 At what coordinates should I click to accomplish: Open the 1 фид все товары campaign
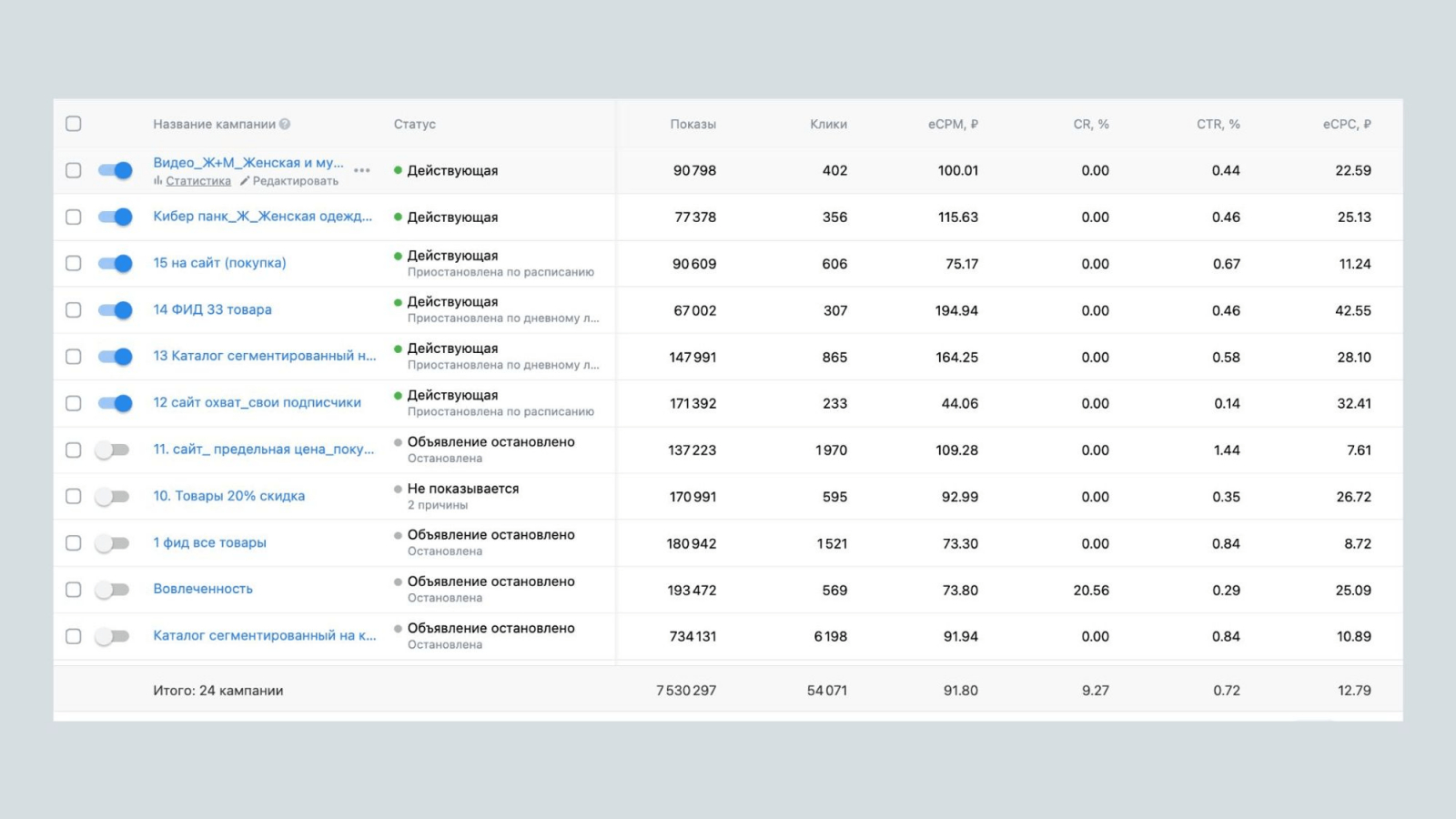(x=209, y=542)
